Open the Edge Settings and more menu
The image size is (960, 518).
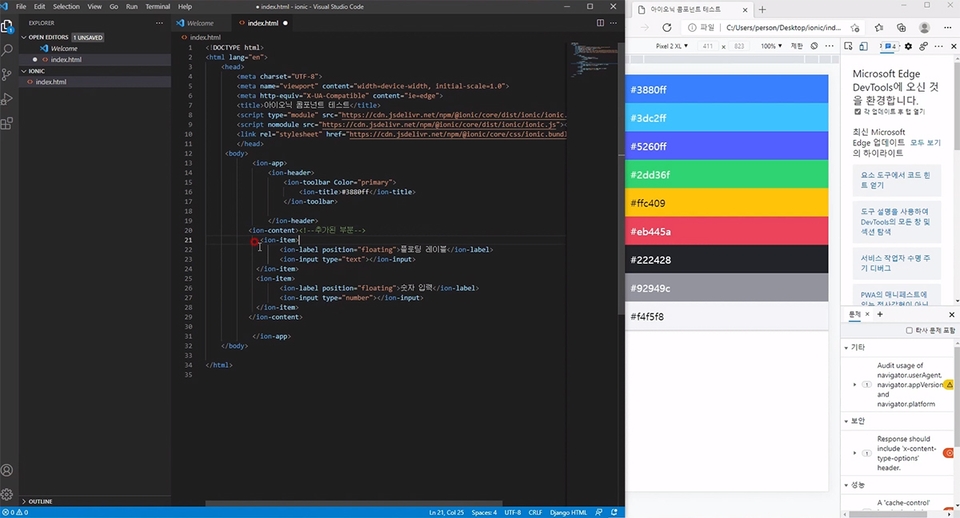click(948, 28)
